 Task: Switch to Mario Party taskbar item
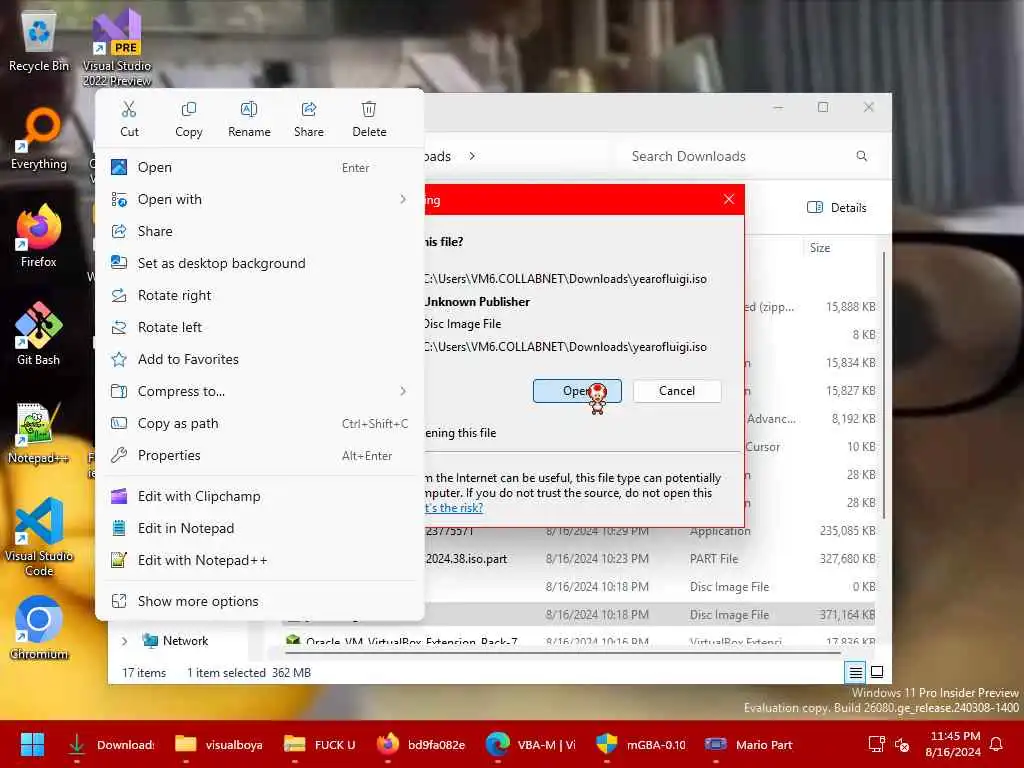point(749,744)
